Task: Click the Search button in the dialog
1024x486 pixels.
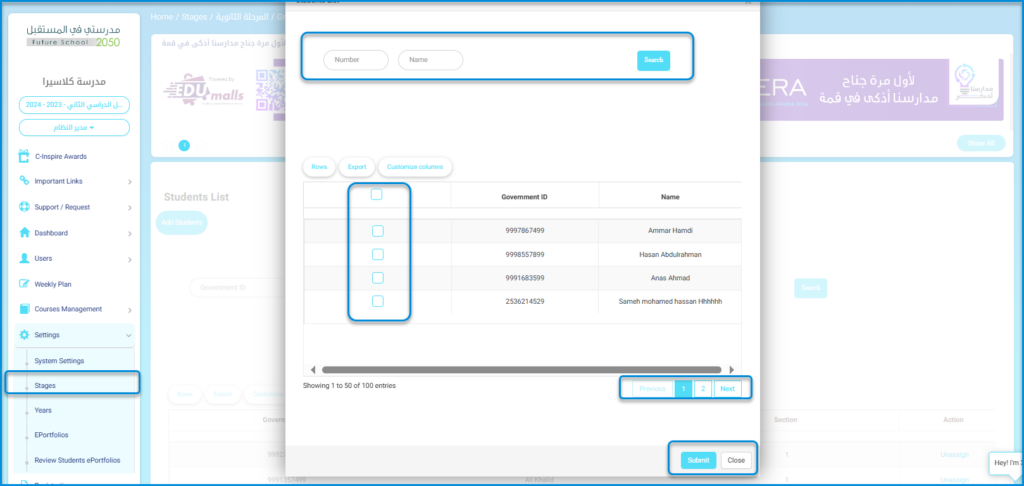Action: 654,60
